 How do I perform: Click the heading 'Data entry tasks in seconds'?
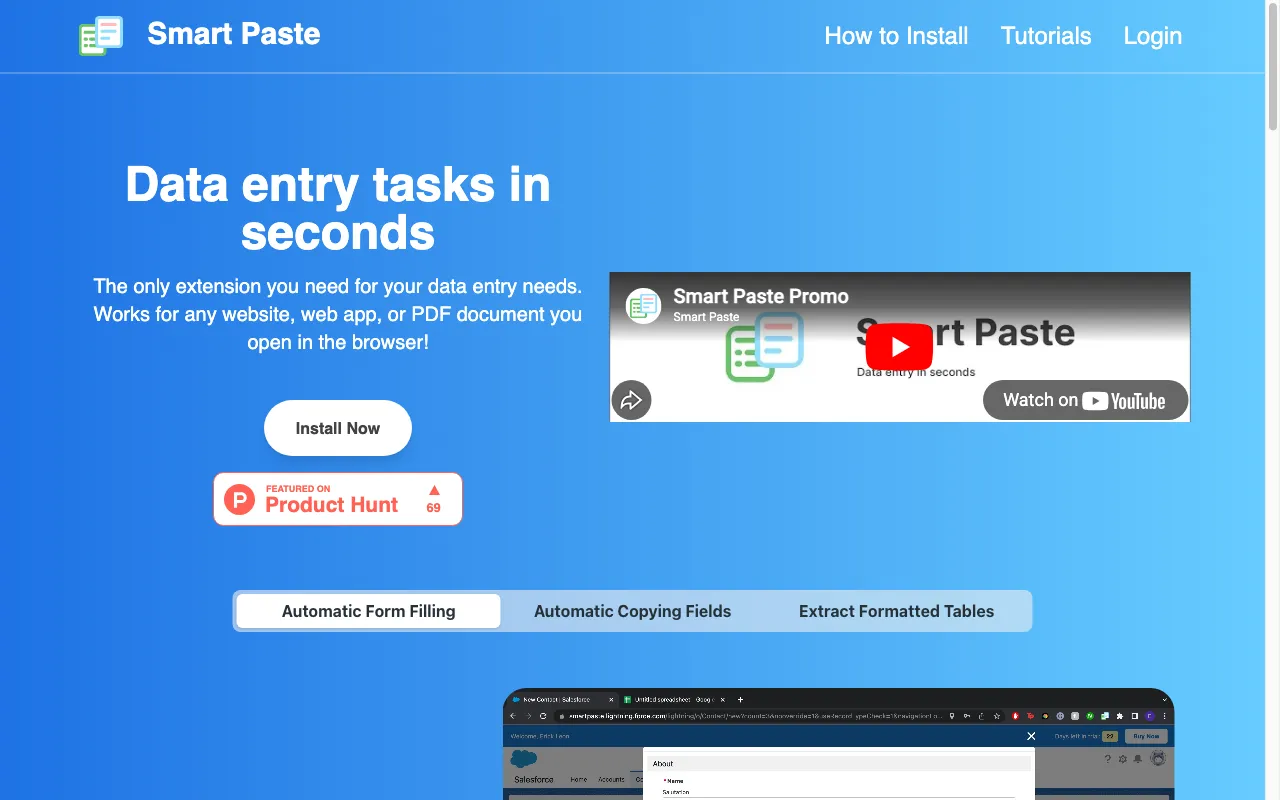click(x=338, y=209)
